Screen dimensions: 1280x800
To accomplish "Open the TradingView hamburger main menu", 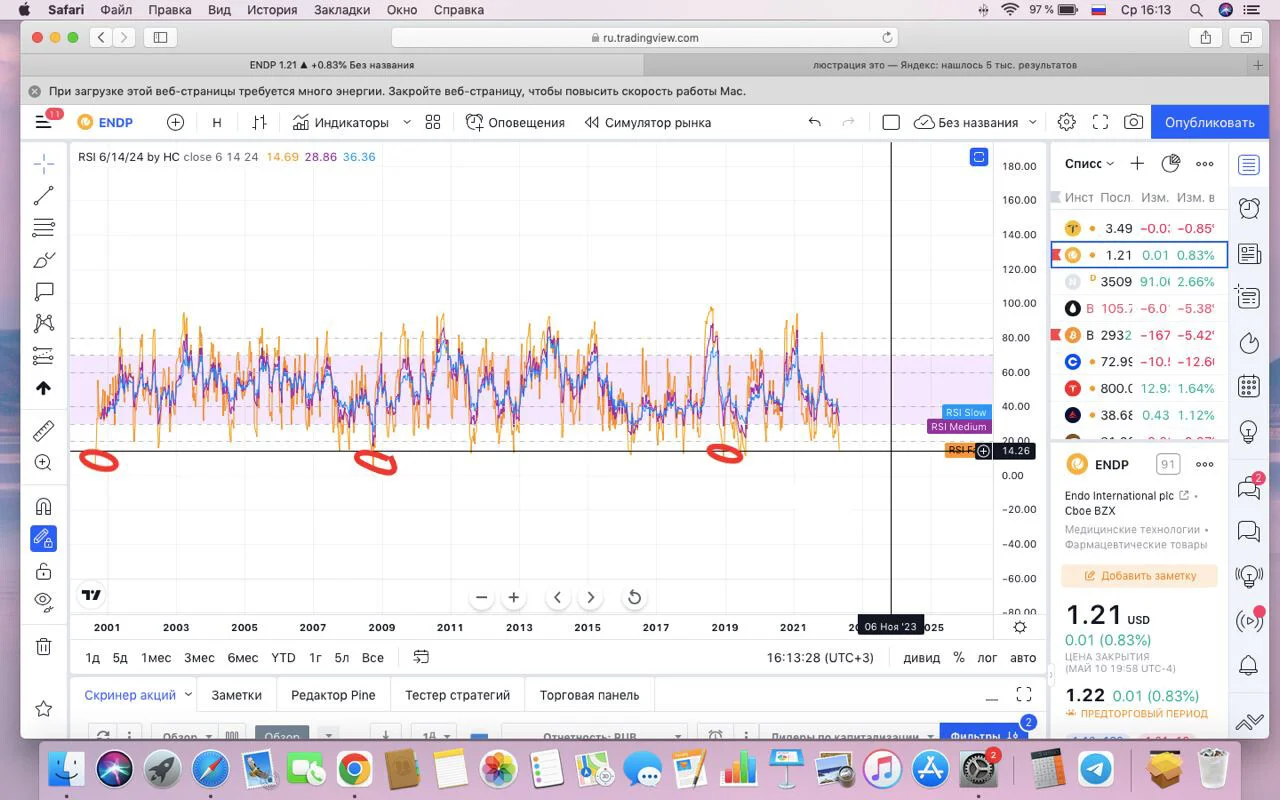I will pyautogui.click(x=43, y=122).
